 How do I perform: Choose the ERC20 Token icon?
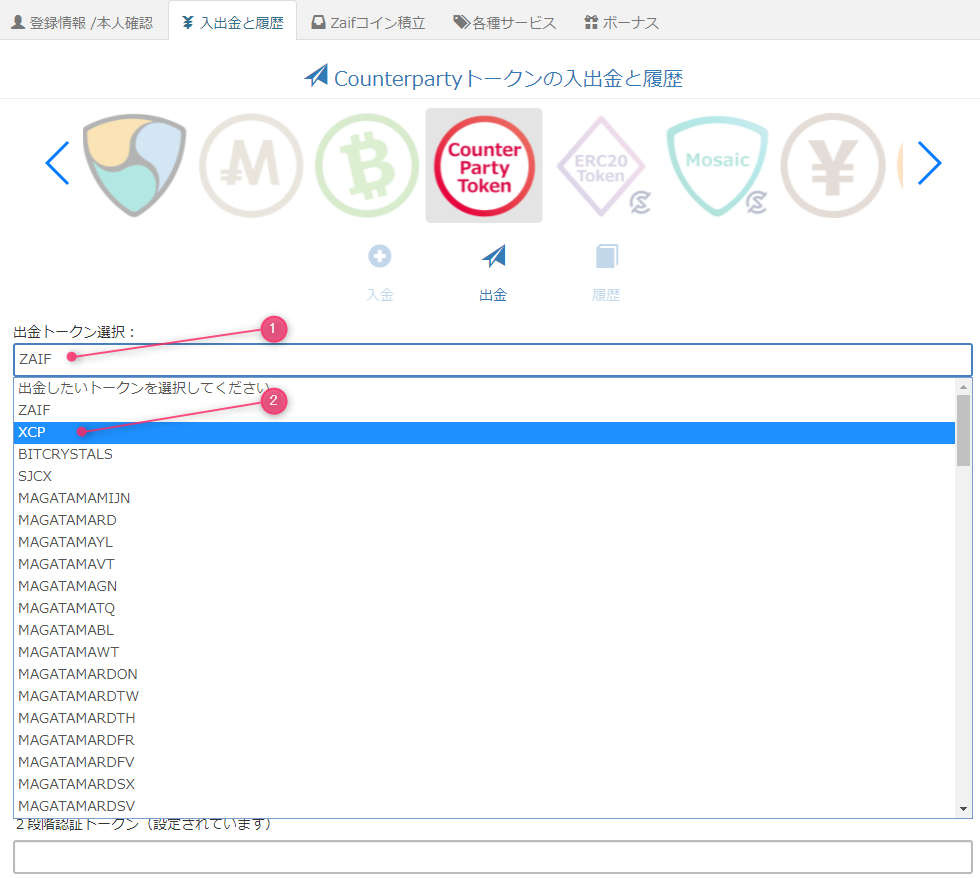pyautogui.click(x=601, y=165)
